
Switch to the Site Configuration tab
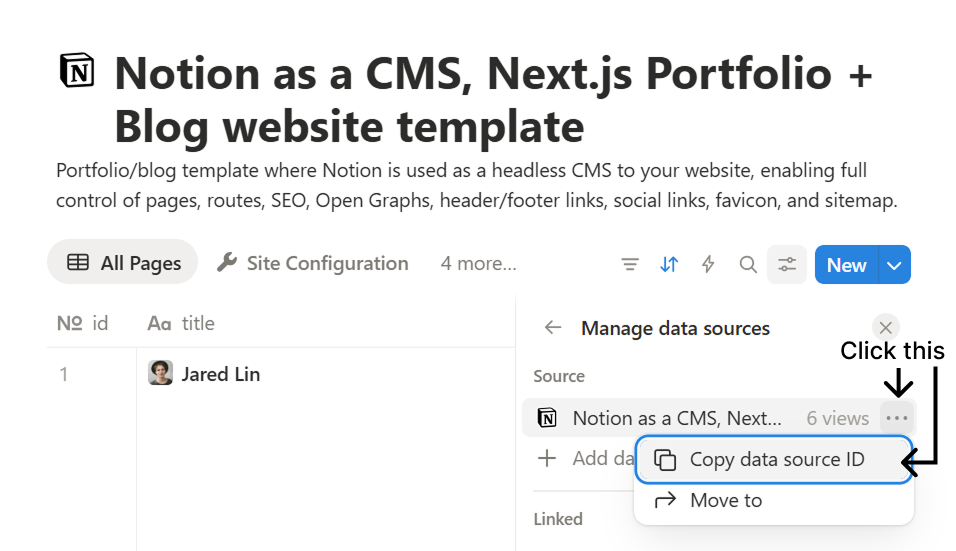(313, 264)
